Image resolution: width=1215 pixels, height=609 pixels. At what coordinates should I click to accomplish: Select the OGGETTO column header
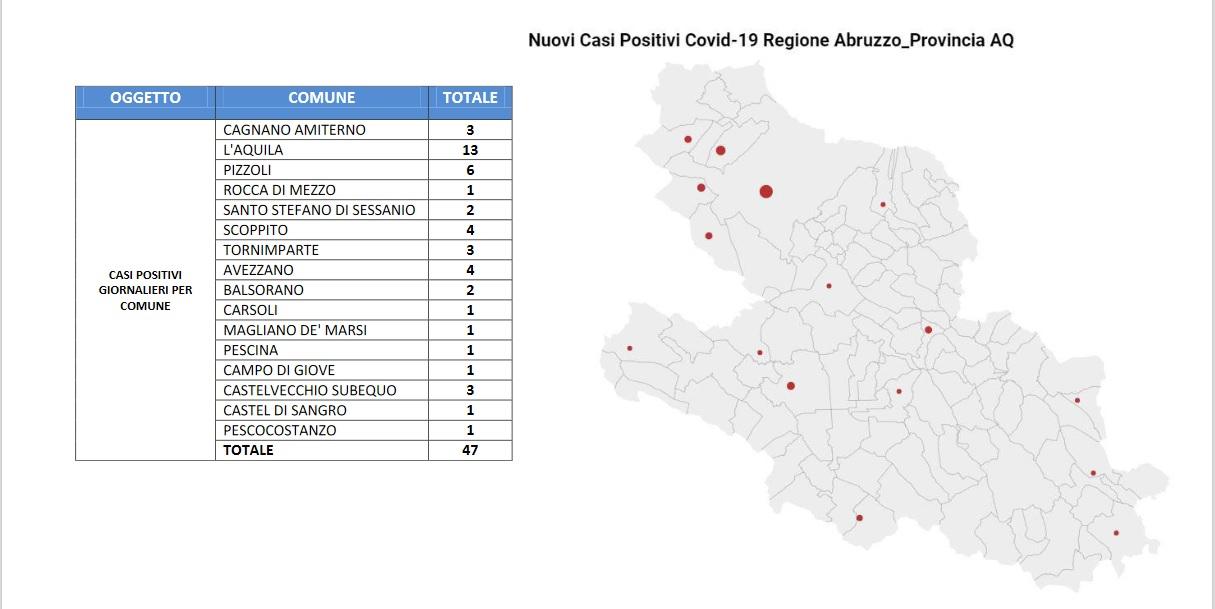pyautogui.click(x=145, y=98)
